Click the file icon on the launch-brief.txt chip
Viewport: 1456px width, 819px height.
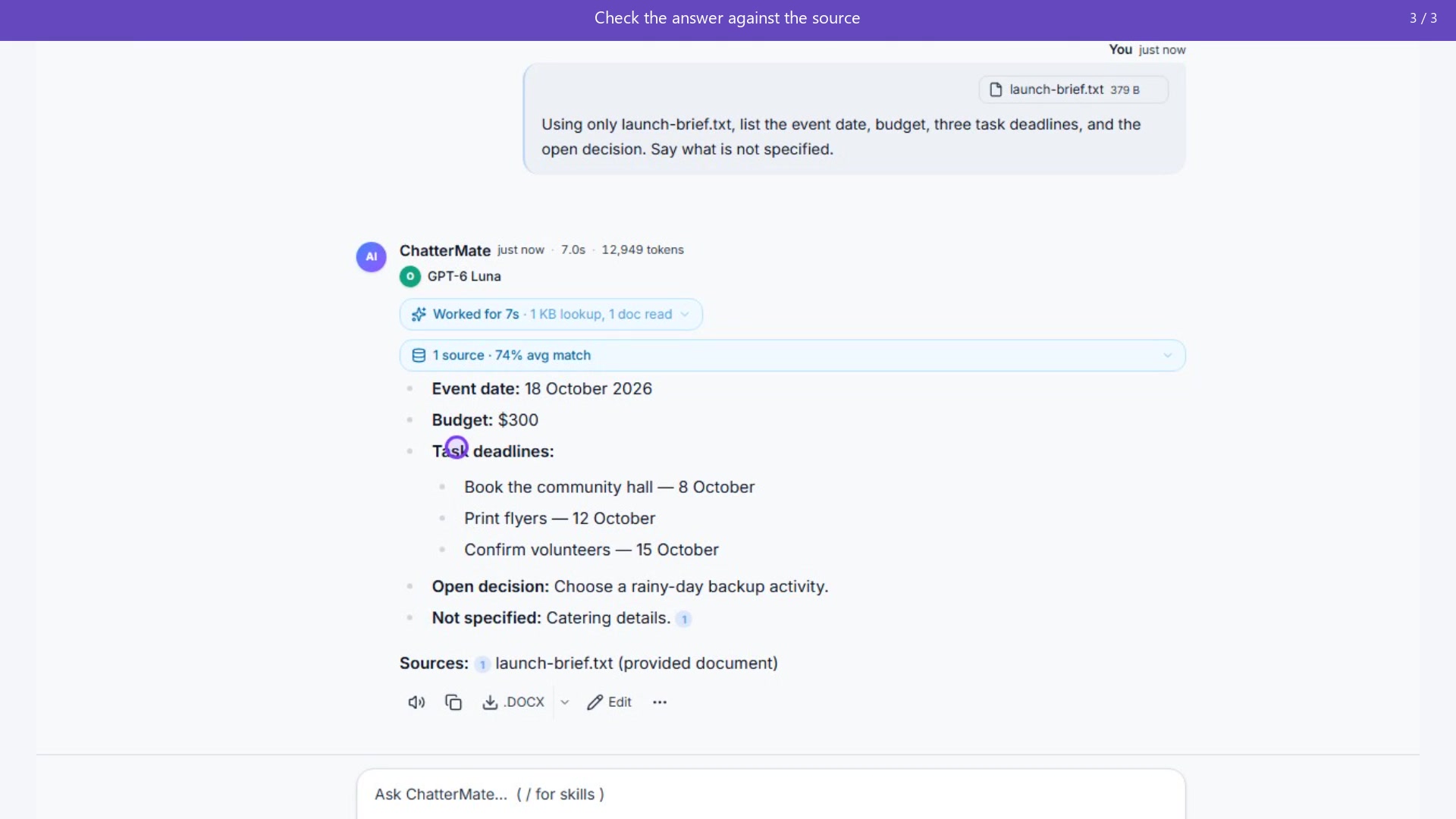pos(996,89)
